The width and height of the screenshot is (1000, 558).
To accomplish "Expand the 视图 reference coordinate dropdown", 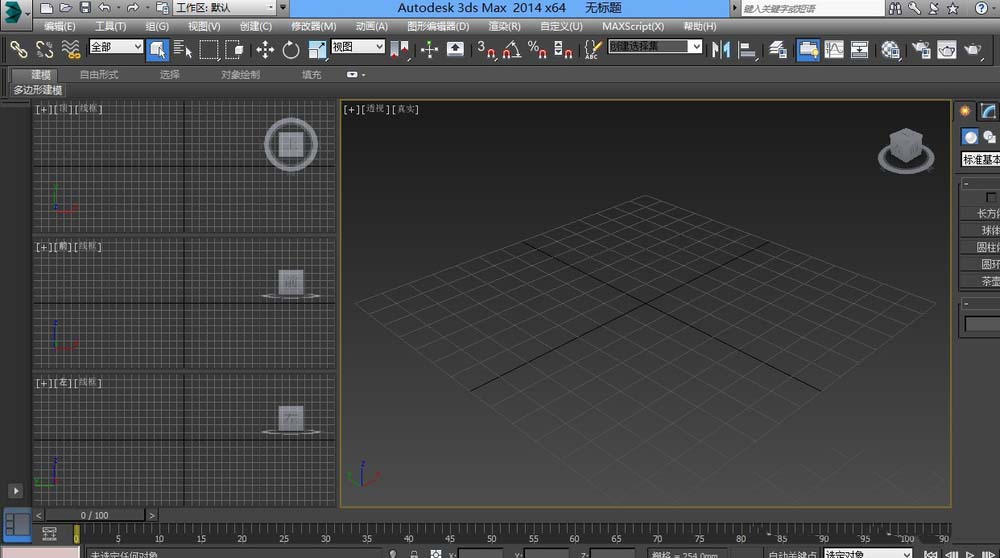I will click(357, 47).
